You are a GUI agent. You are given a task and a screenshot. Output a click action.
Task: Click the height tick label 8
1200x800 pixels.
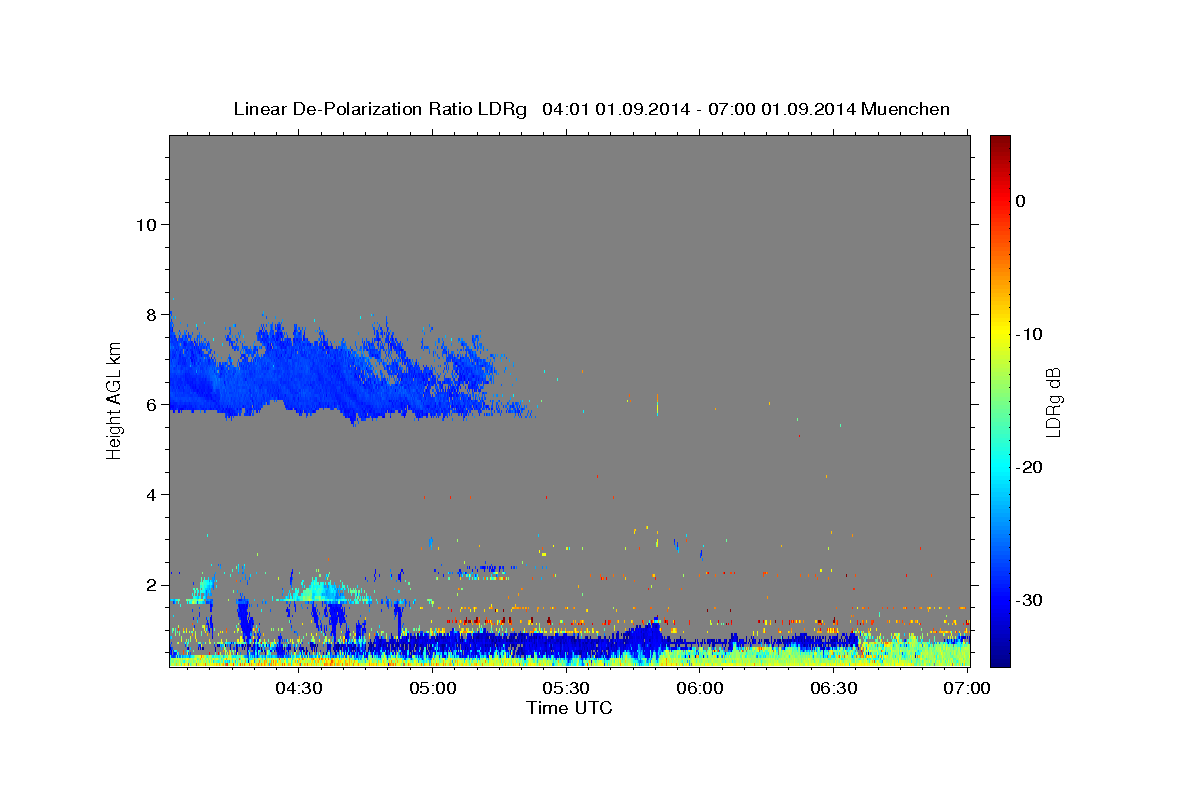click(151, 315)
